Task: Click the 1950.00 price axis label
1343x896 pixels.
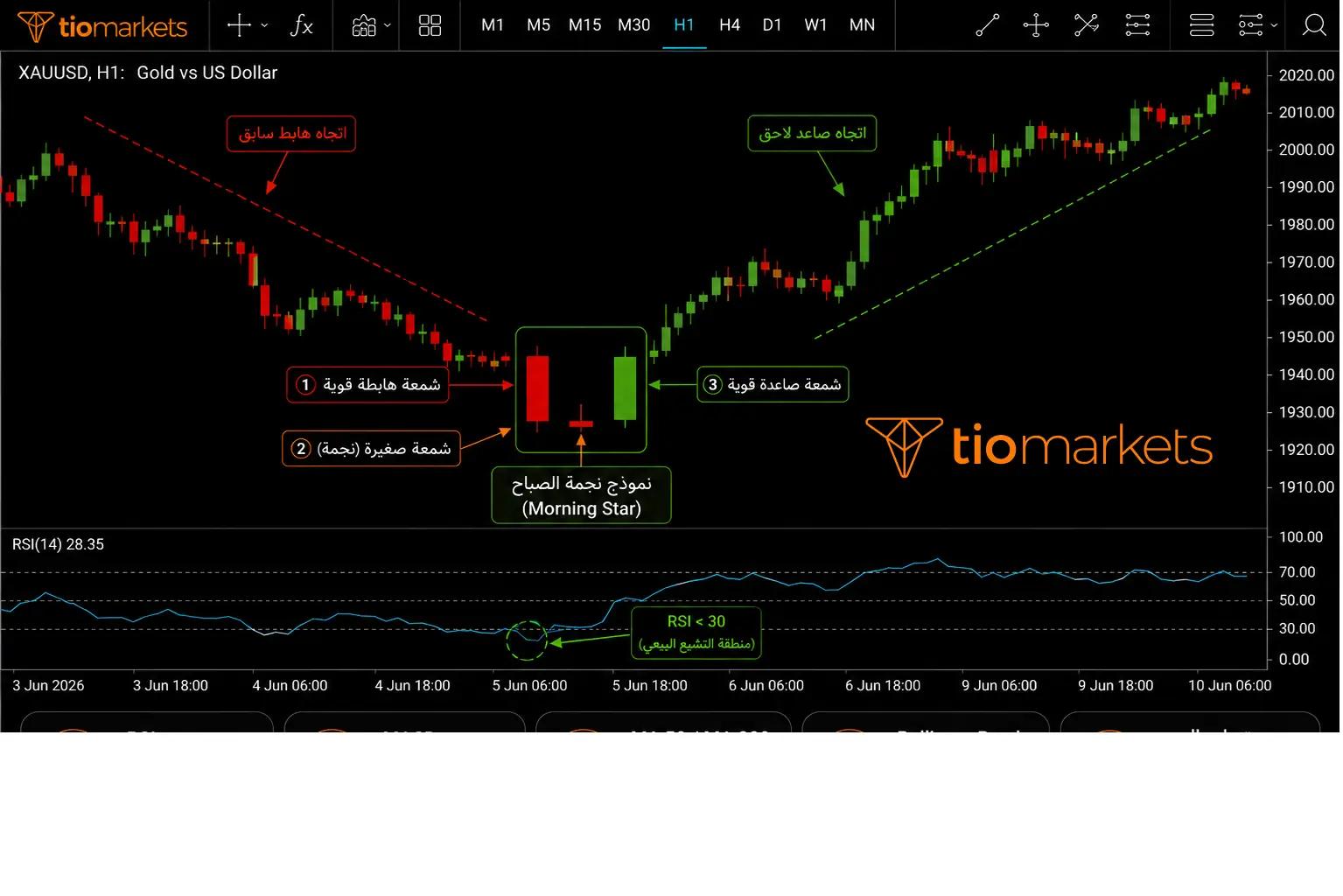Action: (x=1306, y=337)
